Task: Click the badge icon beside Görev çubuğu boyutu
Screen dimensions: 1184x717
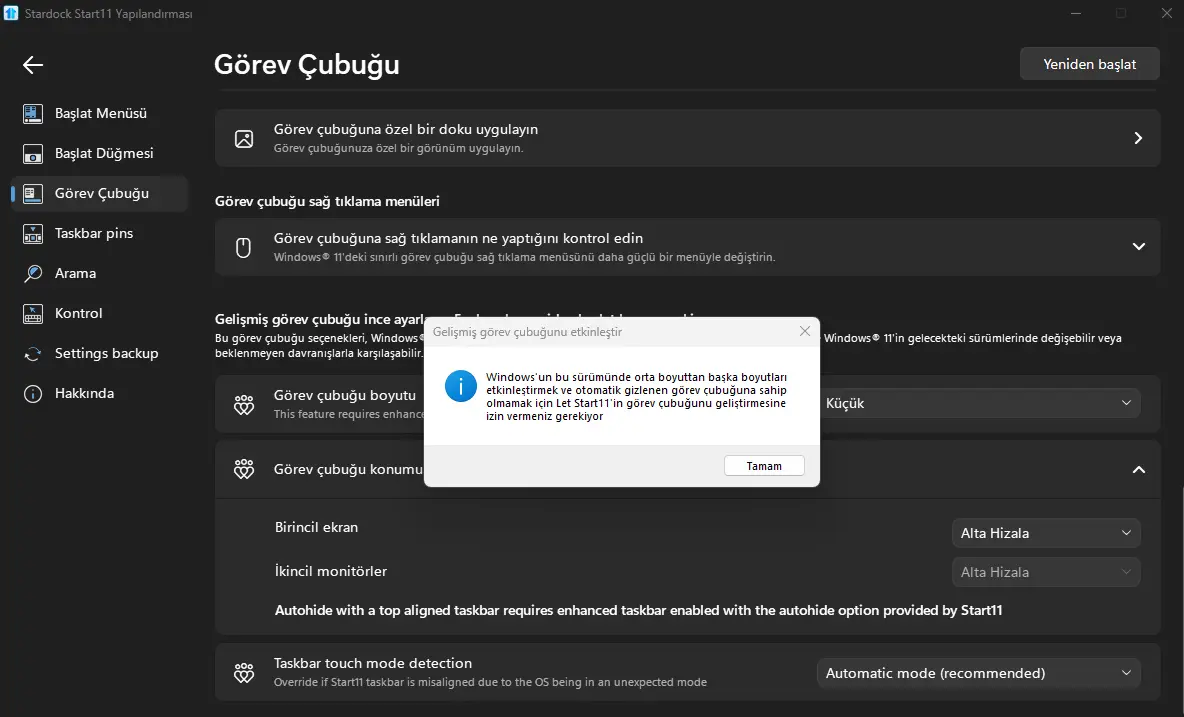Action: click(244, 405)
